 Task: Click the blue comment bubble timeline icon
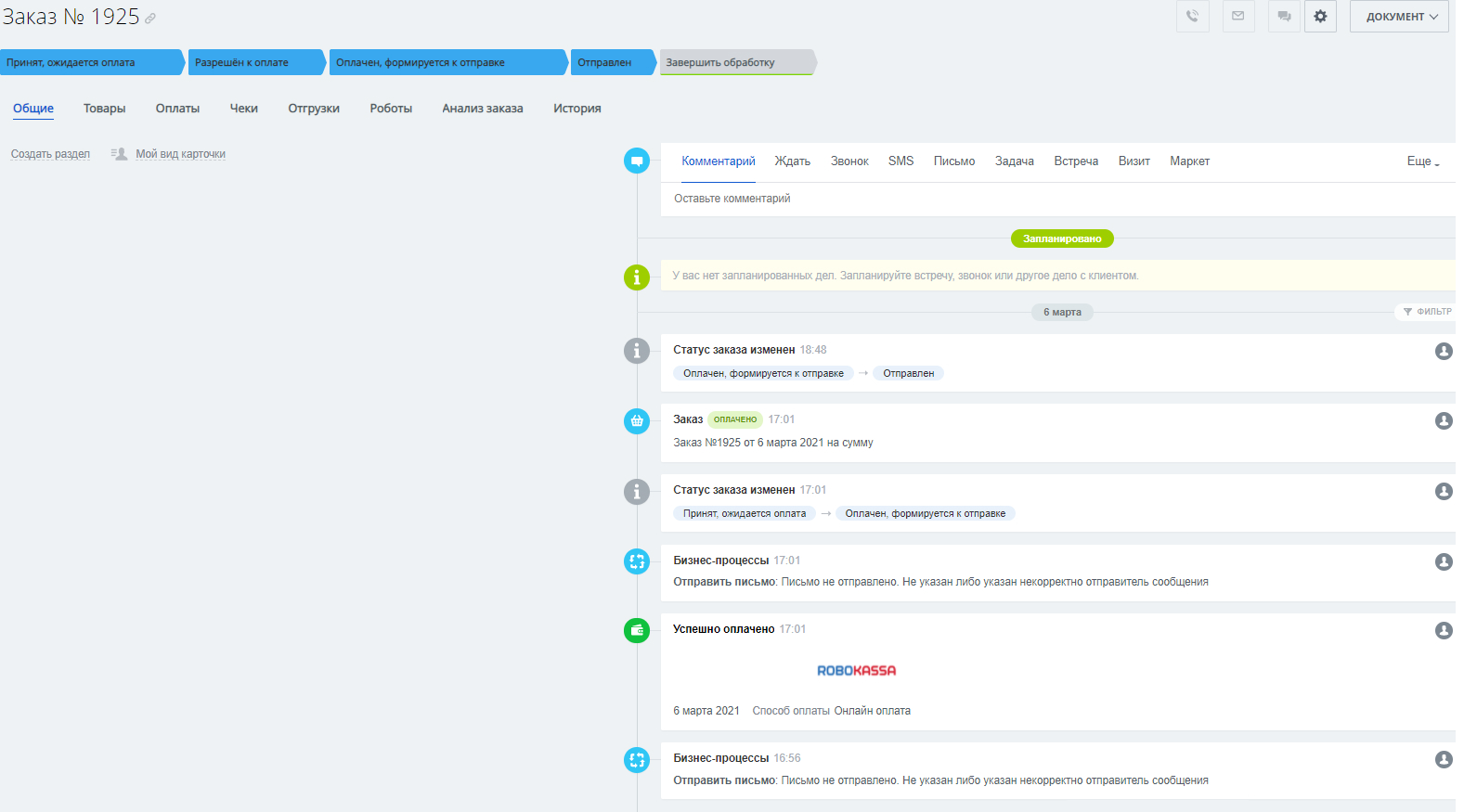[x=637, y=161]
